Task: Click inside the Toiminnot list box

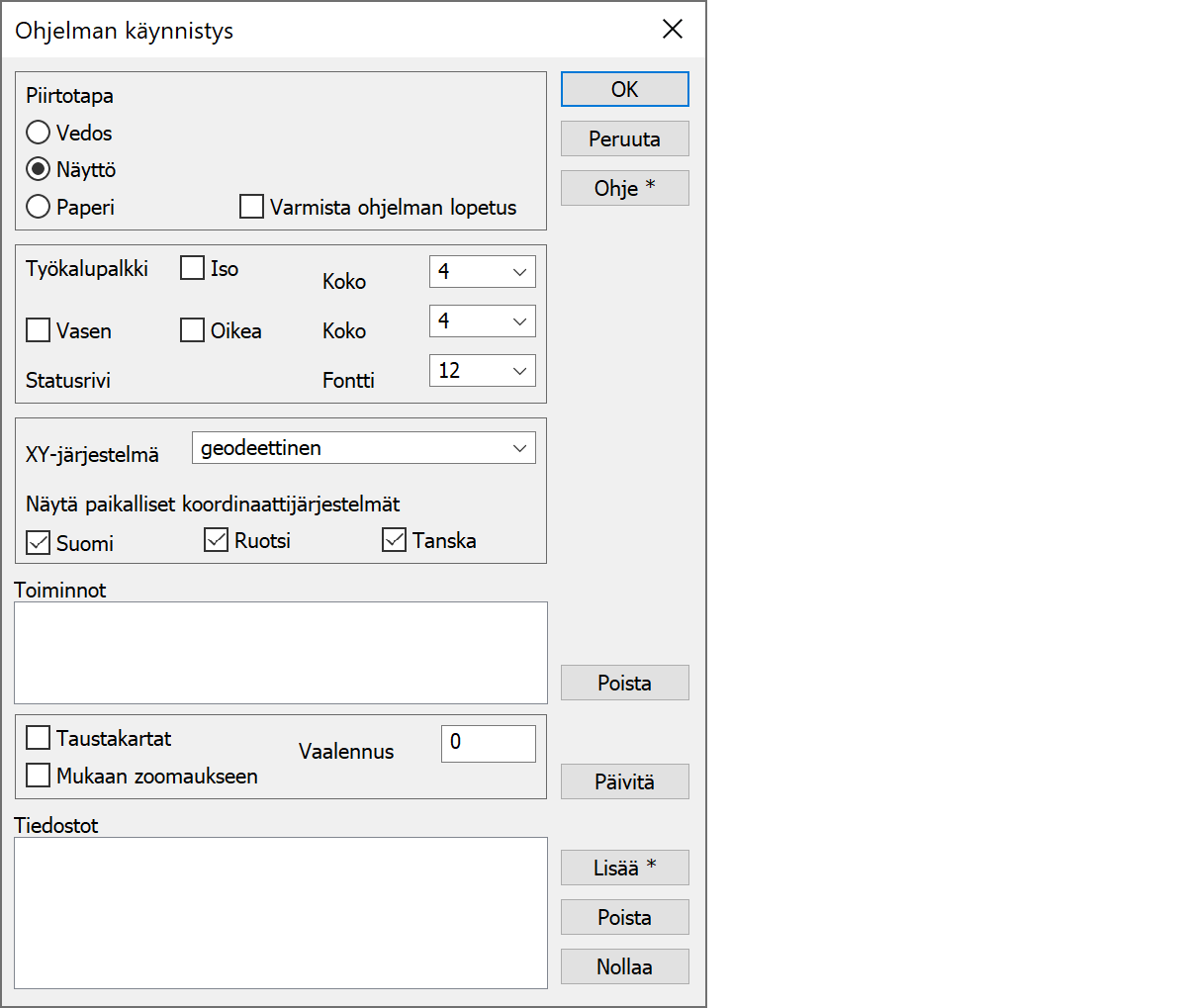Action: (x=281, y=653)
